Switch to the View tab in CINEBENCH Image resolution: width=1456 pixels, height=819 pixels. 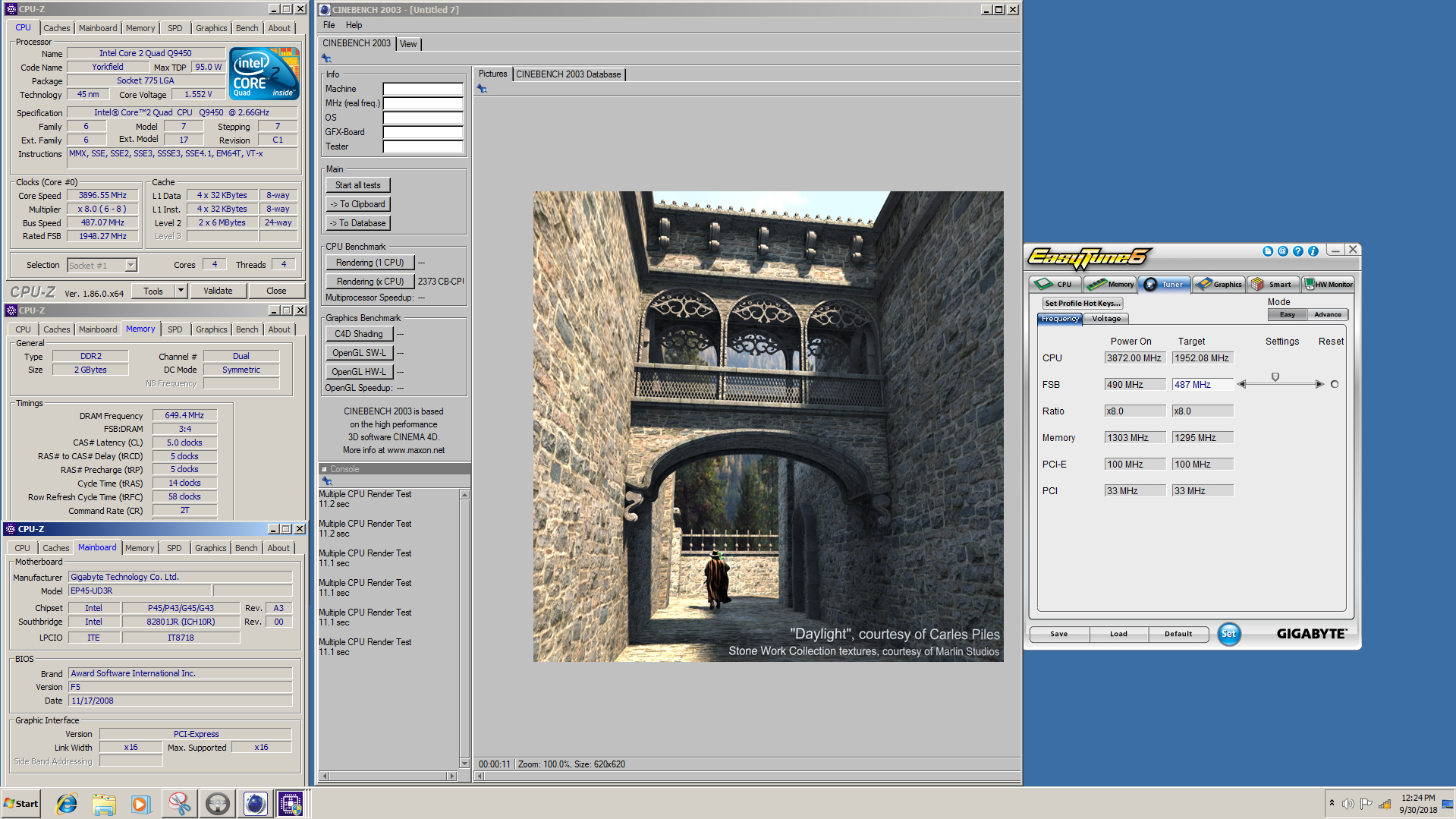(x=408, y=44)
